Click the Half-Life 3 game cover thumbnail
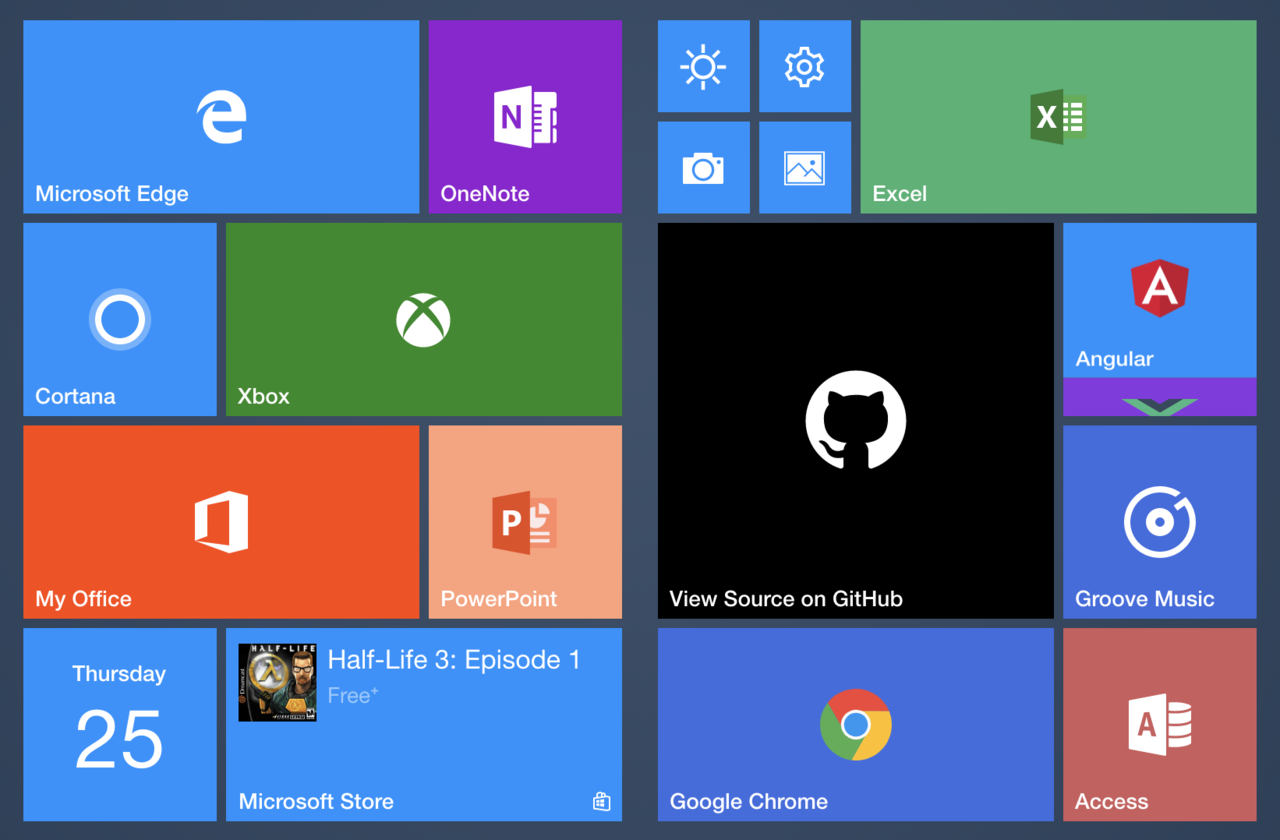This screenshot has height=840, width=1280. (277, 682)
